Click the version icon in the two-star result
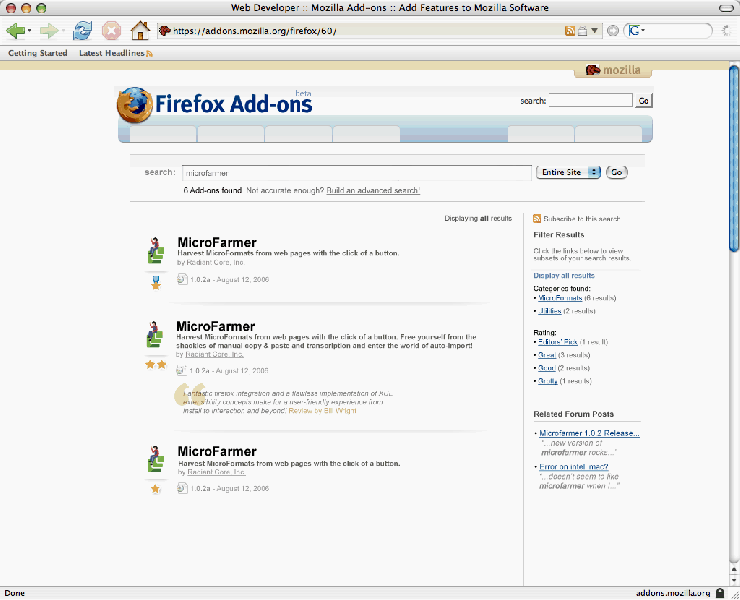The height and width of the screenshot is (600, 740). 181,371
